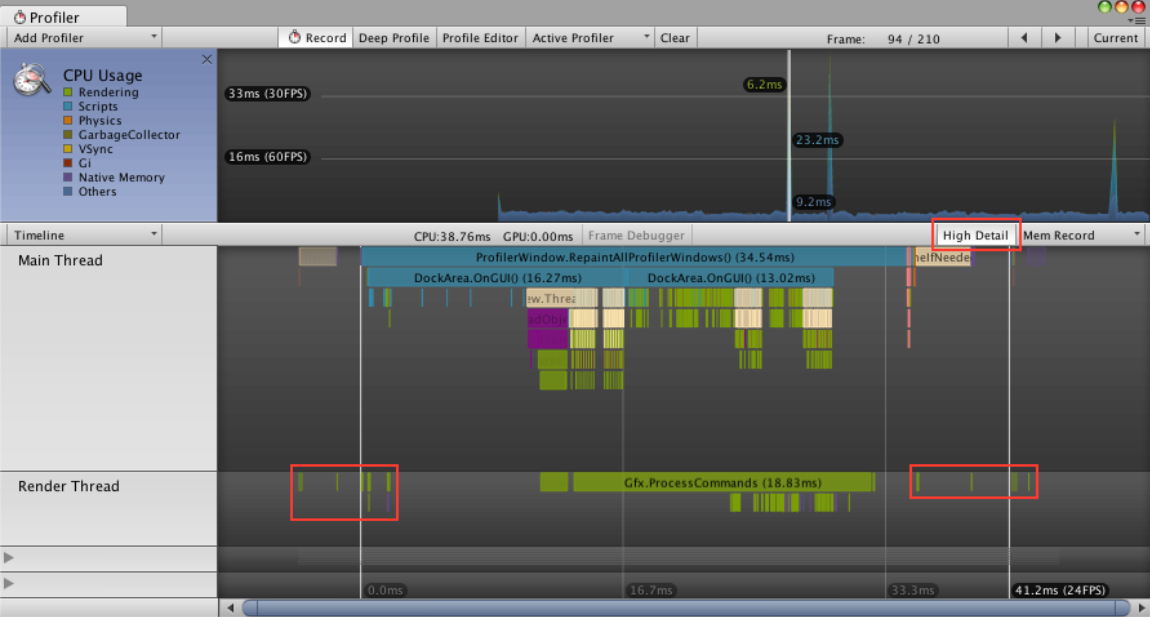Select the DockArea.OnGUI() 16.27ms sample
This screenshot has width=1150, height=617.
click(x=497, y=277)
